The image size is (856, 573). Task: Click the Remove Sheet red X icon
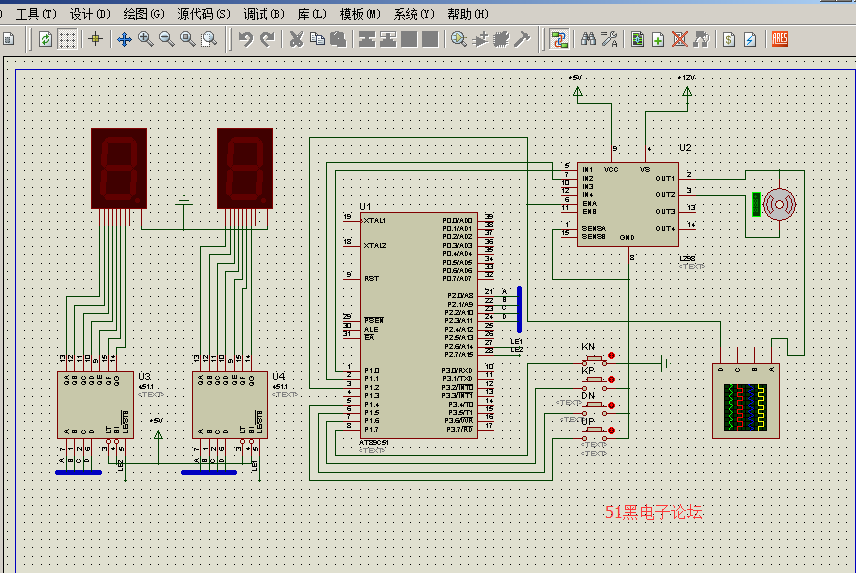(679, 39)
